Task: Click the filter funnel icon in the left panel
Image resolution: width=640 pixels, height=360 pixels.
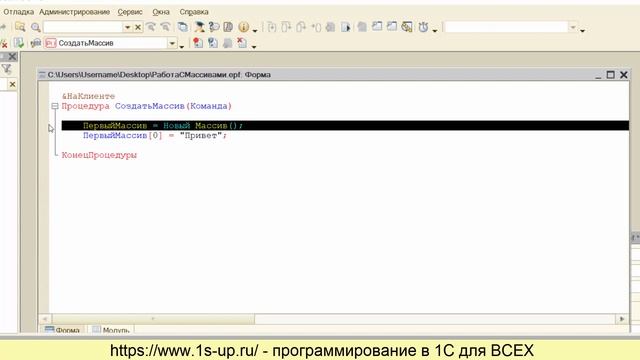Action: [7, 69]
